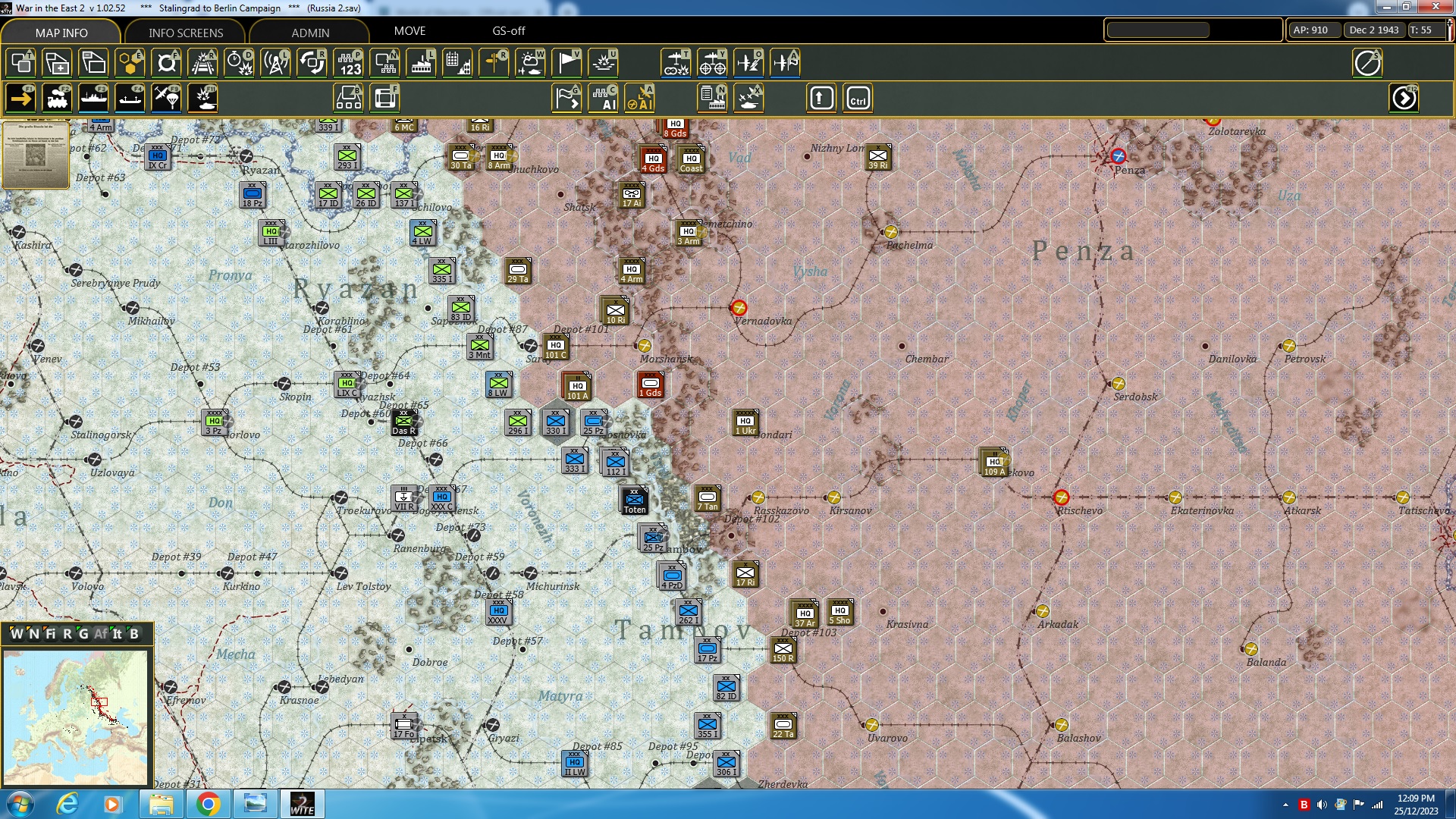Open the factory locations display
1456x819 pixels.
421,63
